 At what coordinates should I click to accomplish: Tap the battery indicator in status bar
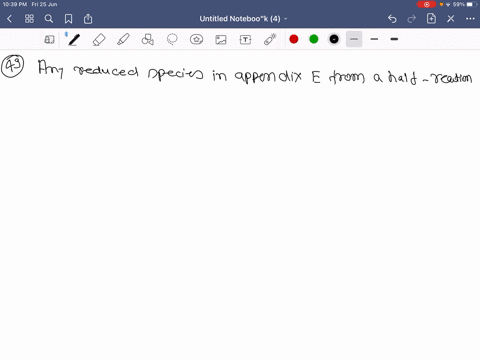[x=470, y=4]
